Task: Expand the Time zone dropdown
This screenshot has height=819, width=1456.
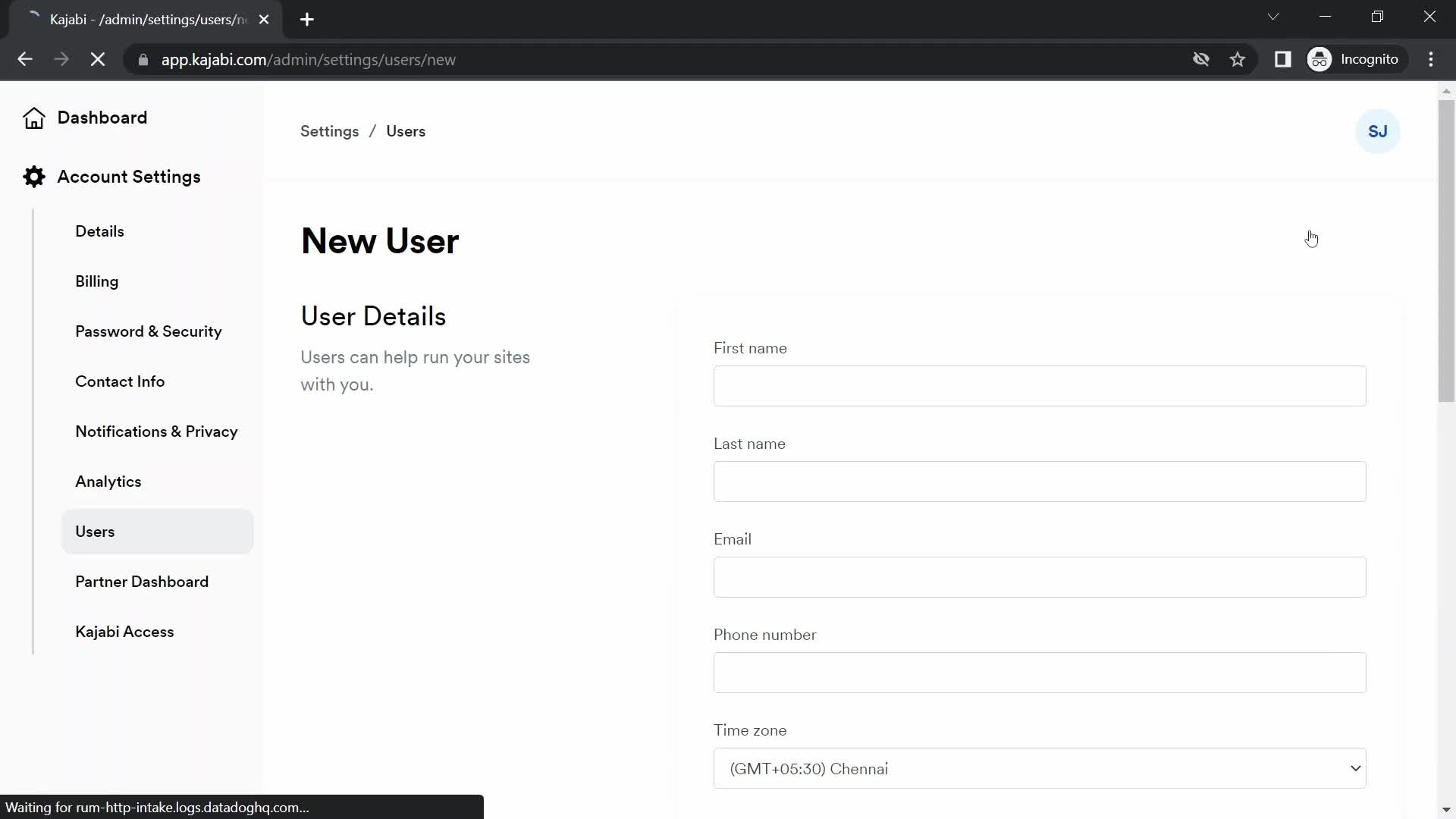Action: pyautogui.click(x=1041, y=768)
